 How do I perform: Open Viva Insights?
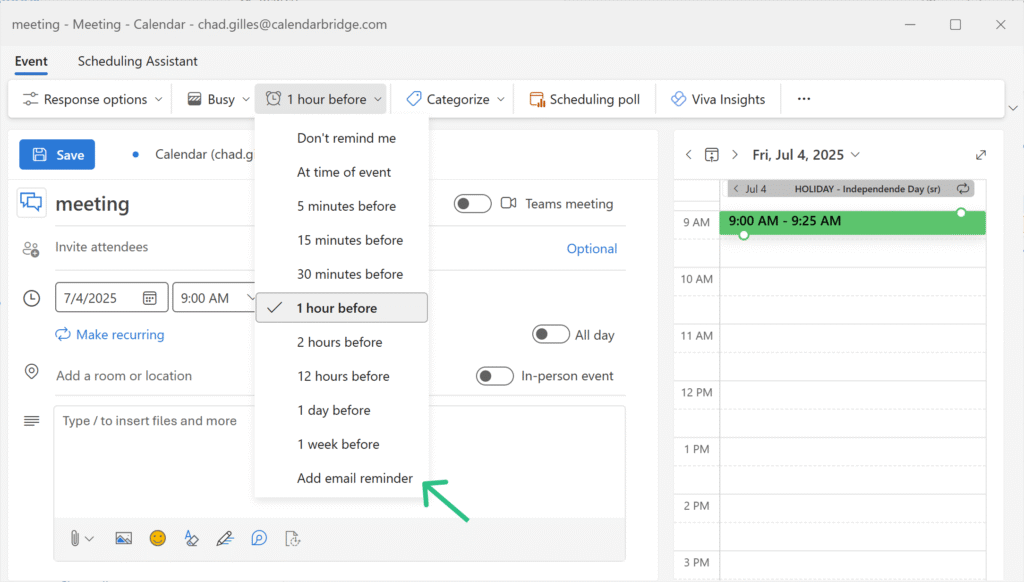point(718,99)
